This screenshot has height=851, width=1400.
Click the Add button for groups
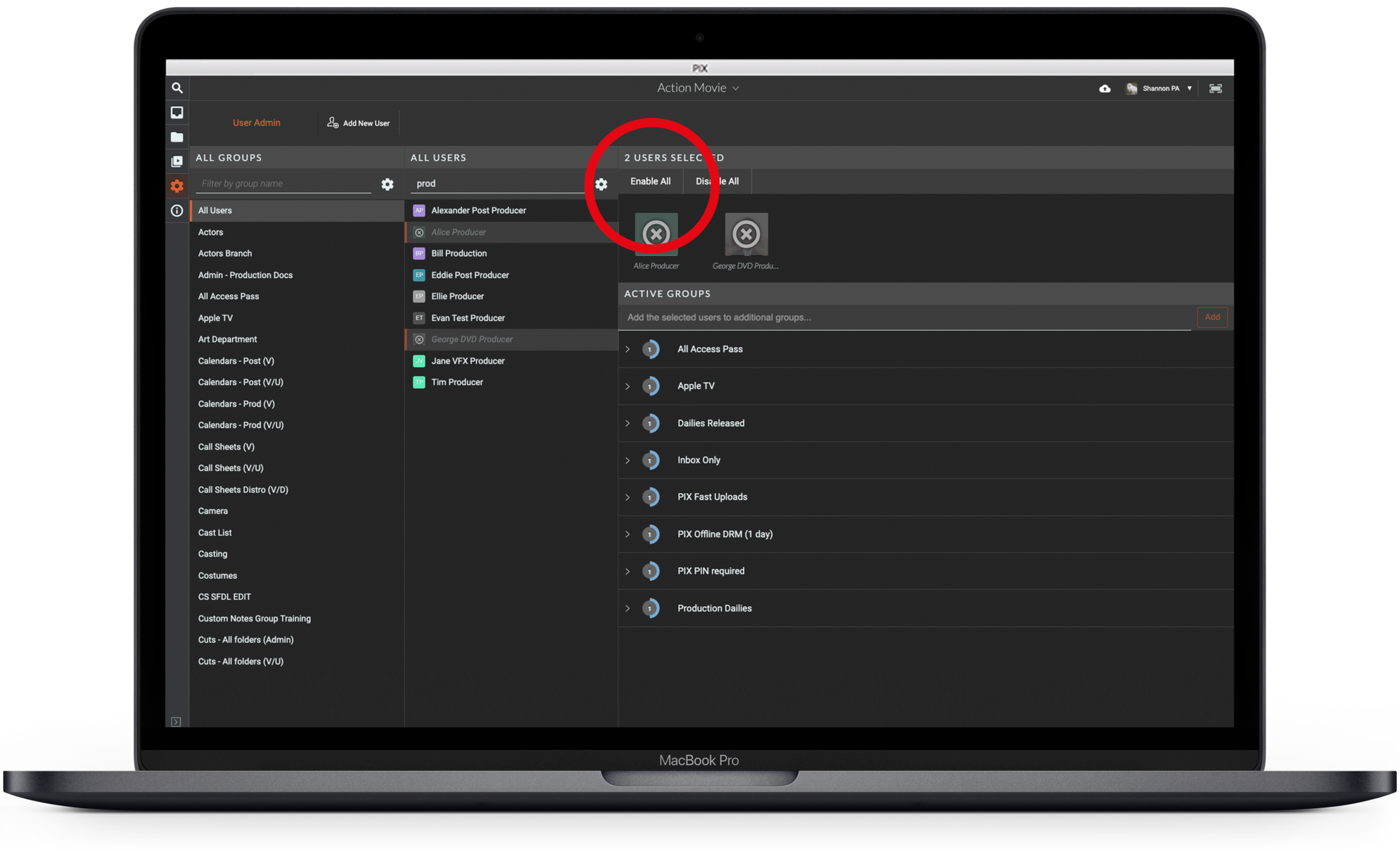tap(1212, 317)
